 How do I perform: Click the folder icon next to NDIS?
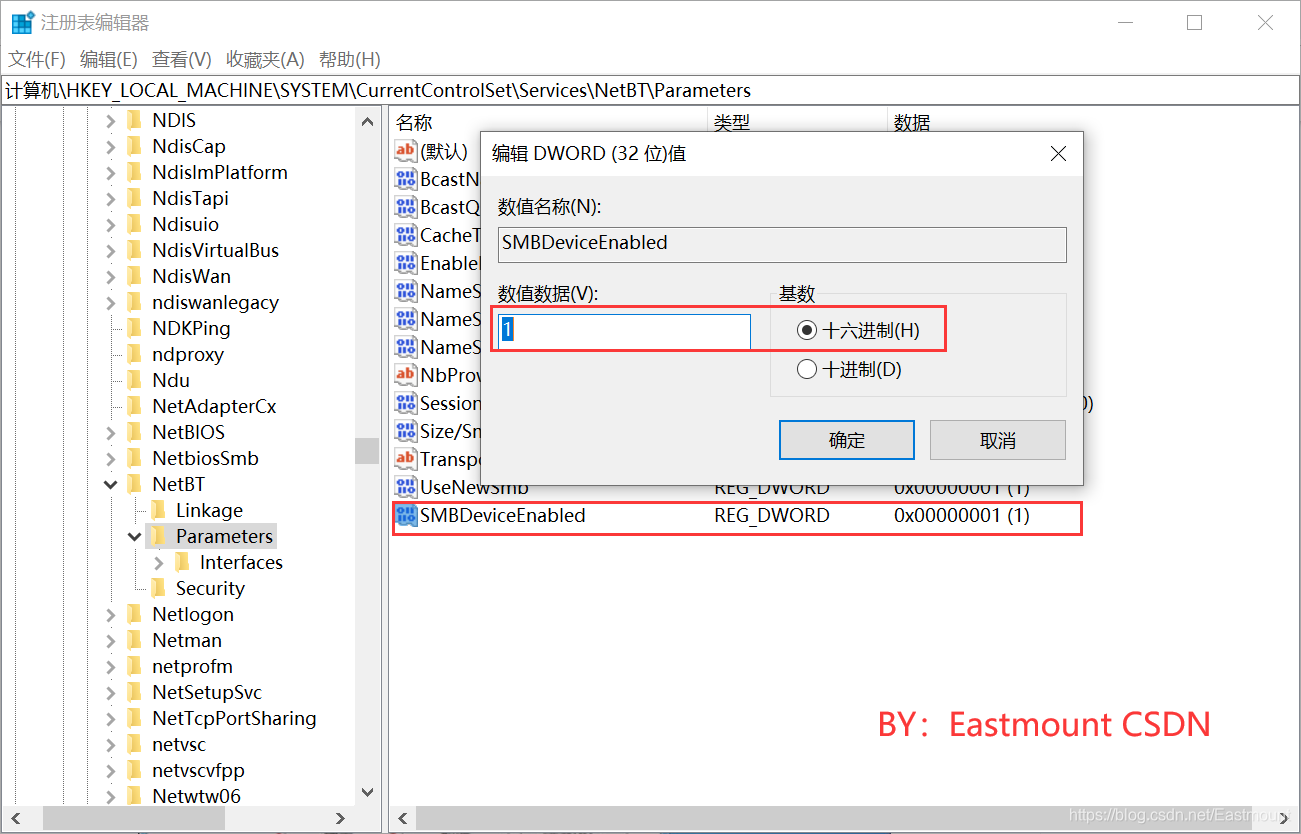(x=135, y=120)
